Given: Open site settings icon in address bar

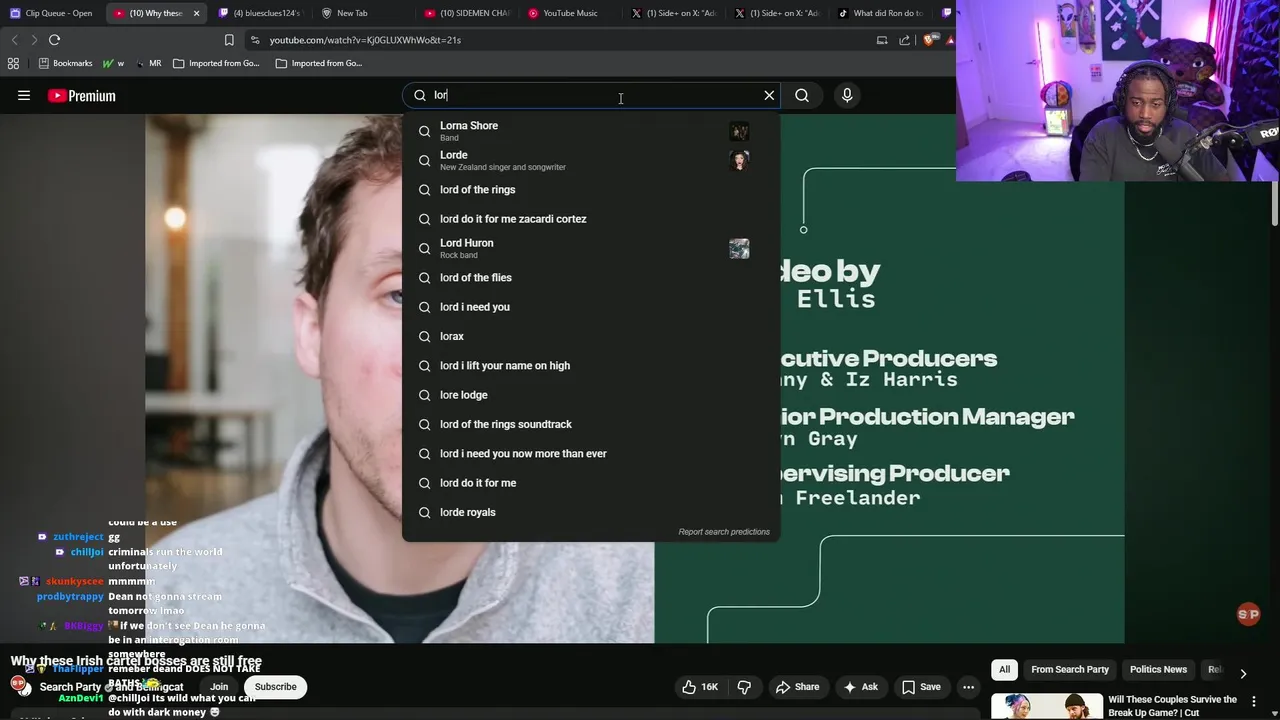Looking at the screenshot, I should pos(255,40).
